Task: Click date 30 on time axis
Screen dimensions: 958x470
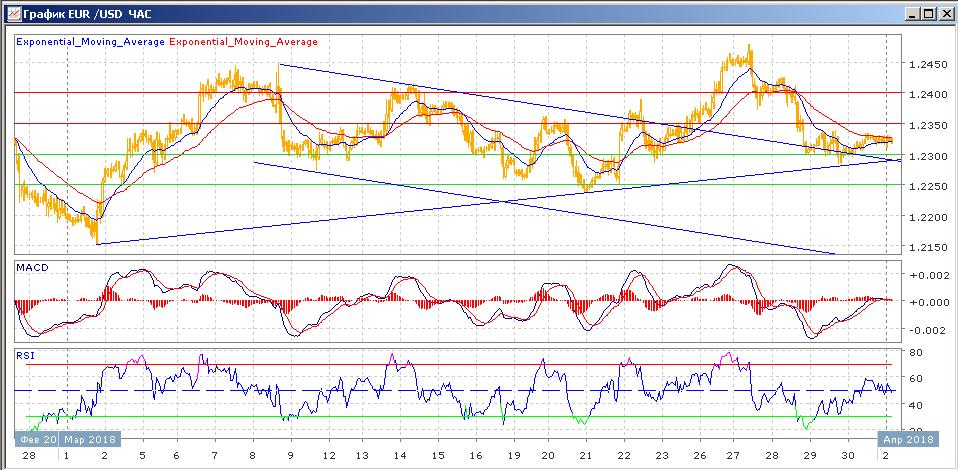Action: coord(847,456)
